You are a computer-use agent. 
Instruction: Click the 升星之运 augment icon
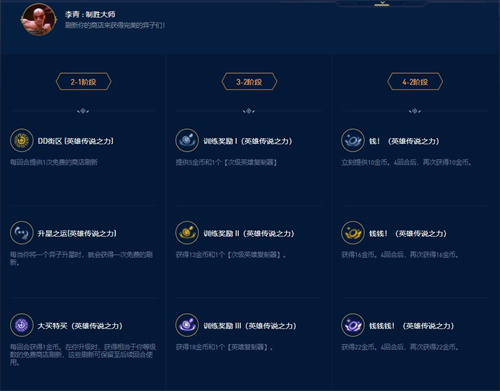22,233
